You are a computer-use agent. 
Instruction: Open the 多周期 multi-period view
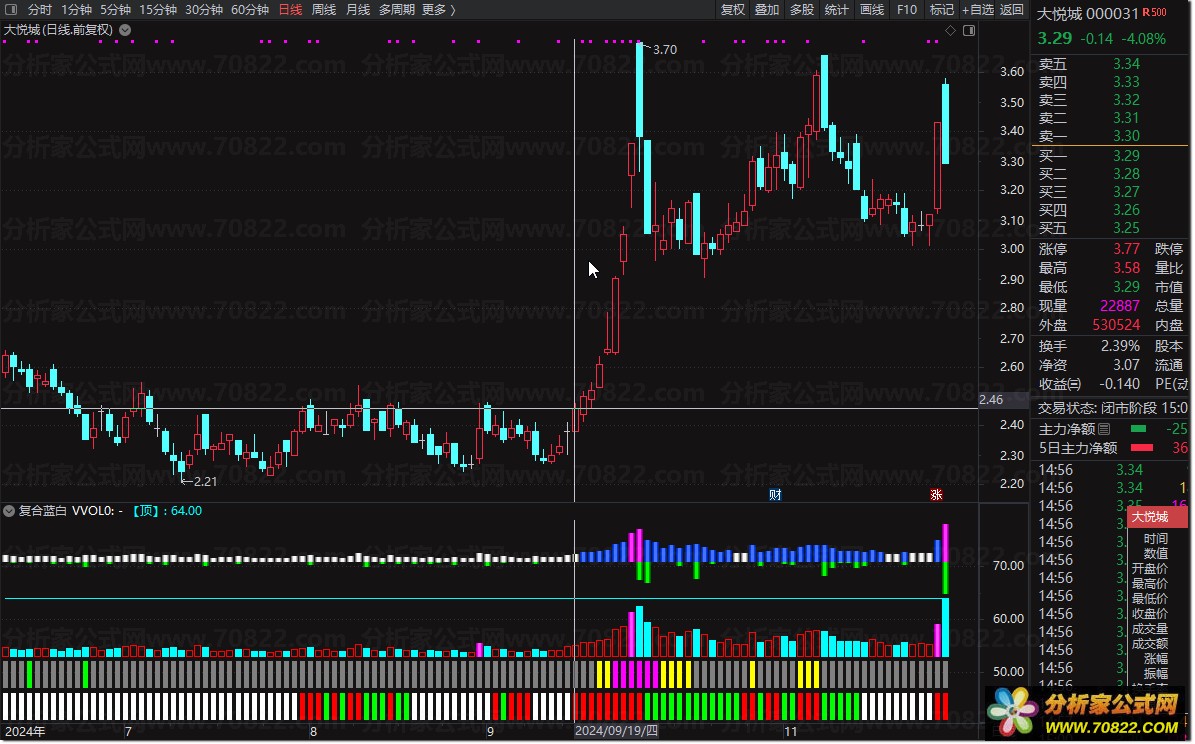click(396, 9)
